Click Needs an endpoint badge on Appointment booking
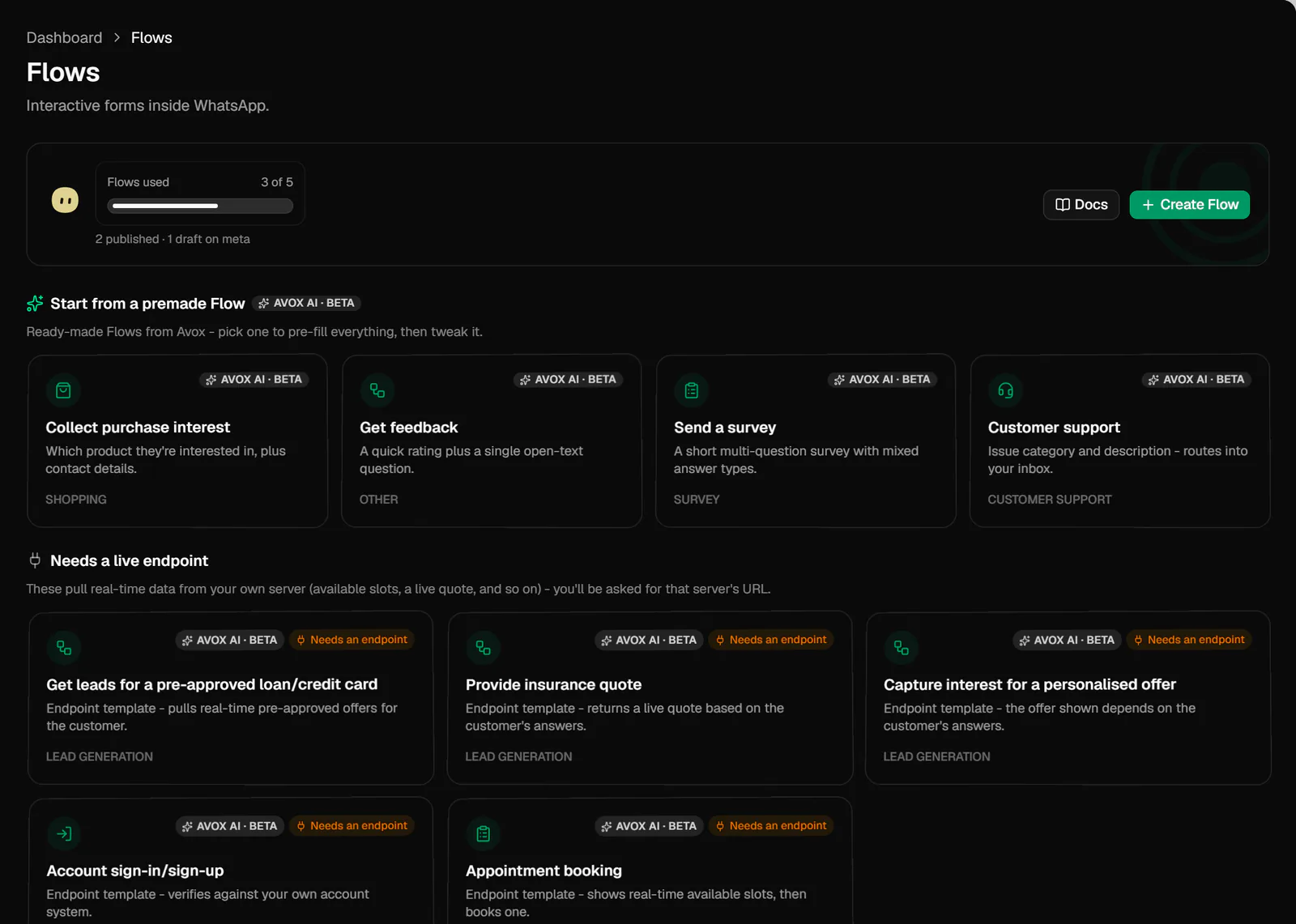Screen dimensions: 1296x924 coord(771,826)
